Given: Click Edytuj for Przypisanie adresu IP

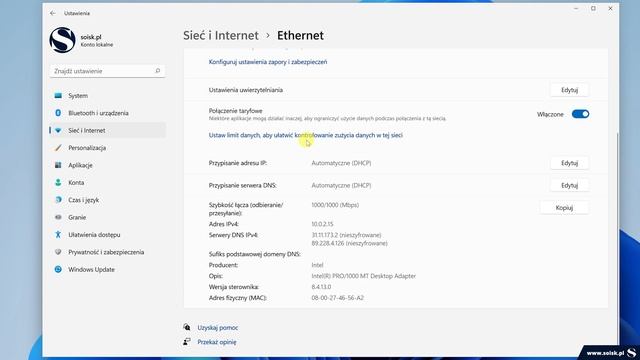Looking at the screenshot, I should 569,163.
